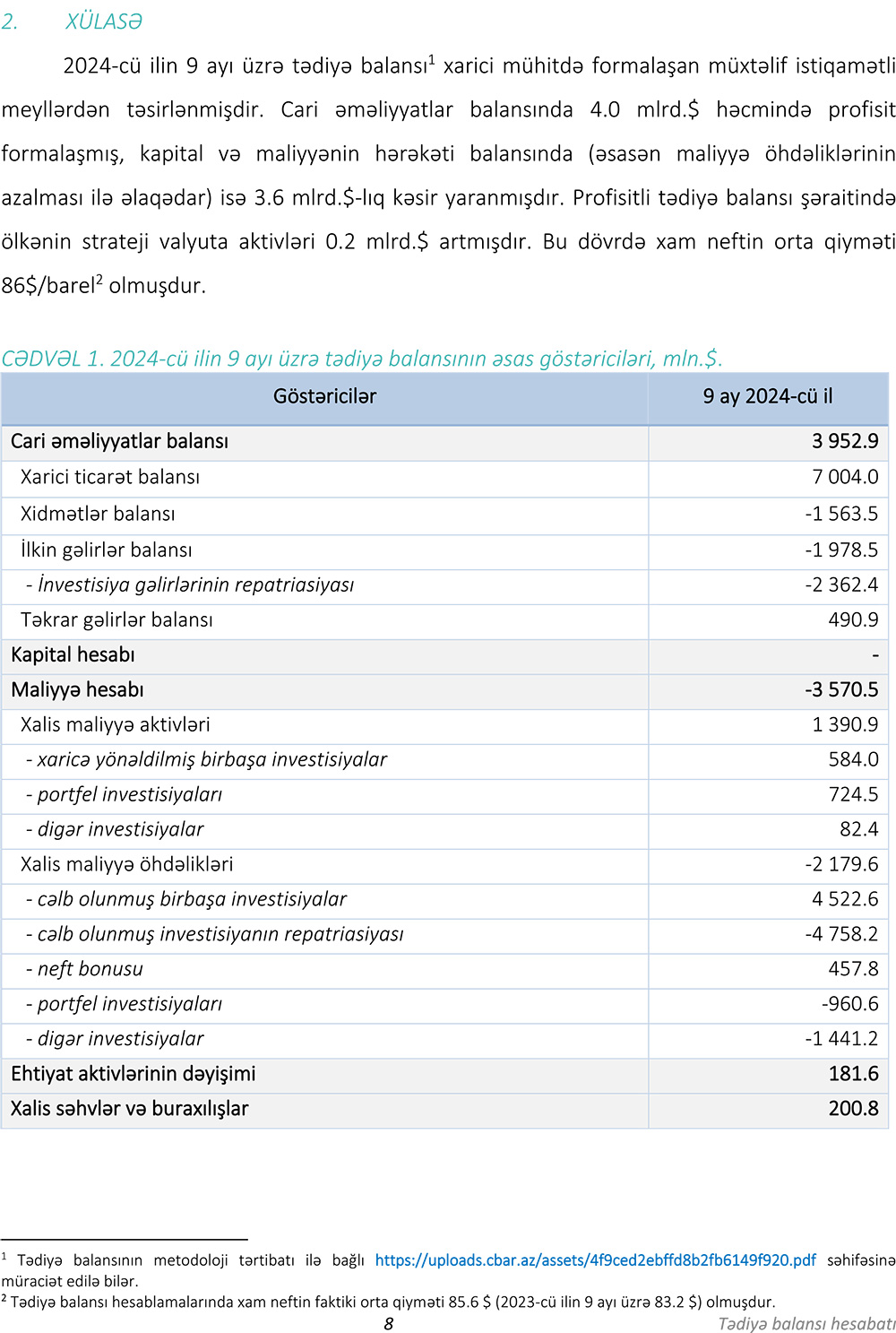Click the page number 8 in footer

(389, 1323)
